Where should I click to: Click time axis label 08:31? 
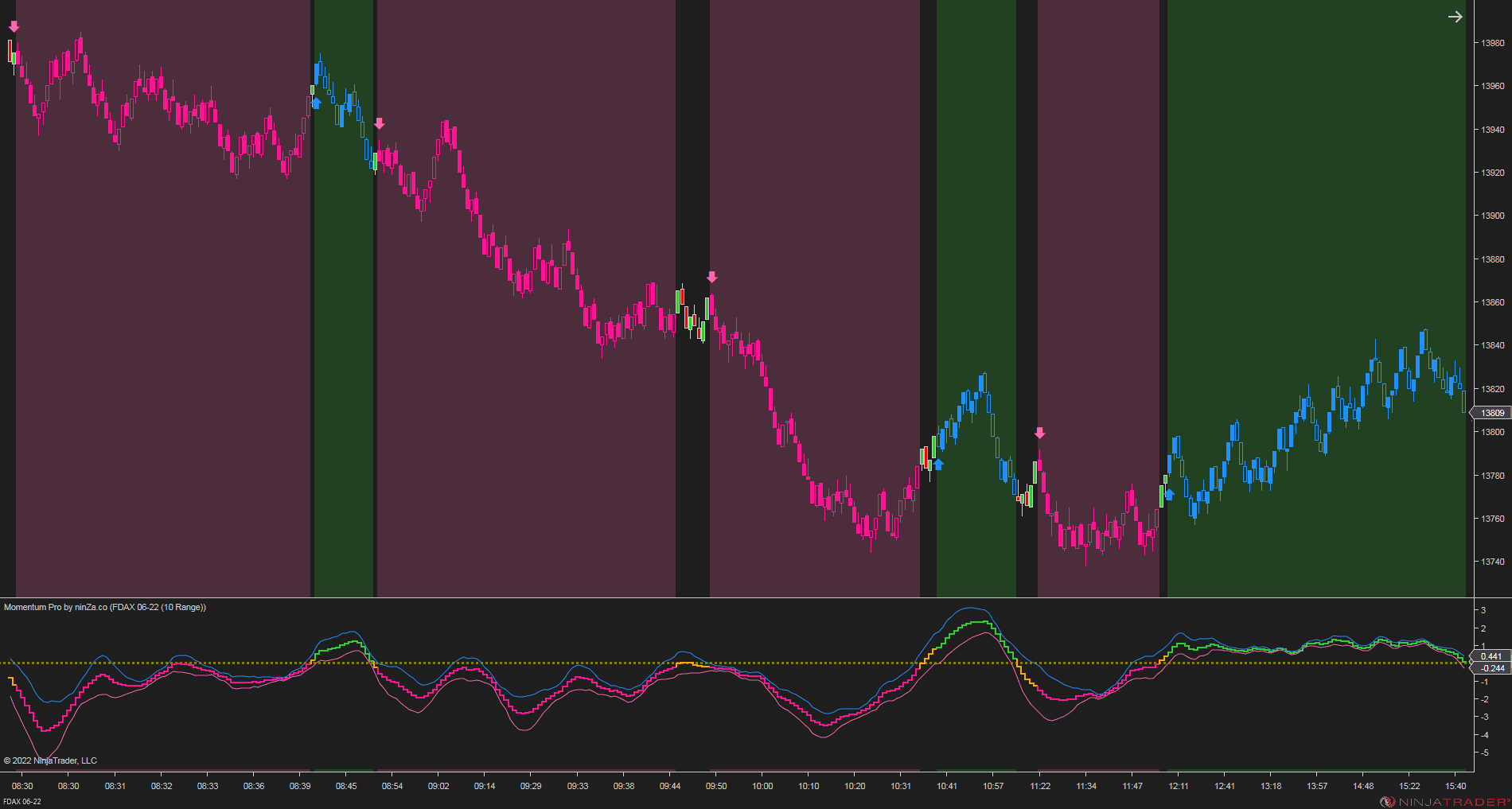pyautogui.click(x=115, y=786)
